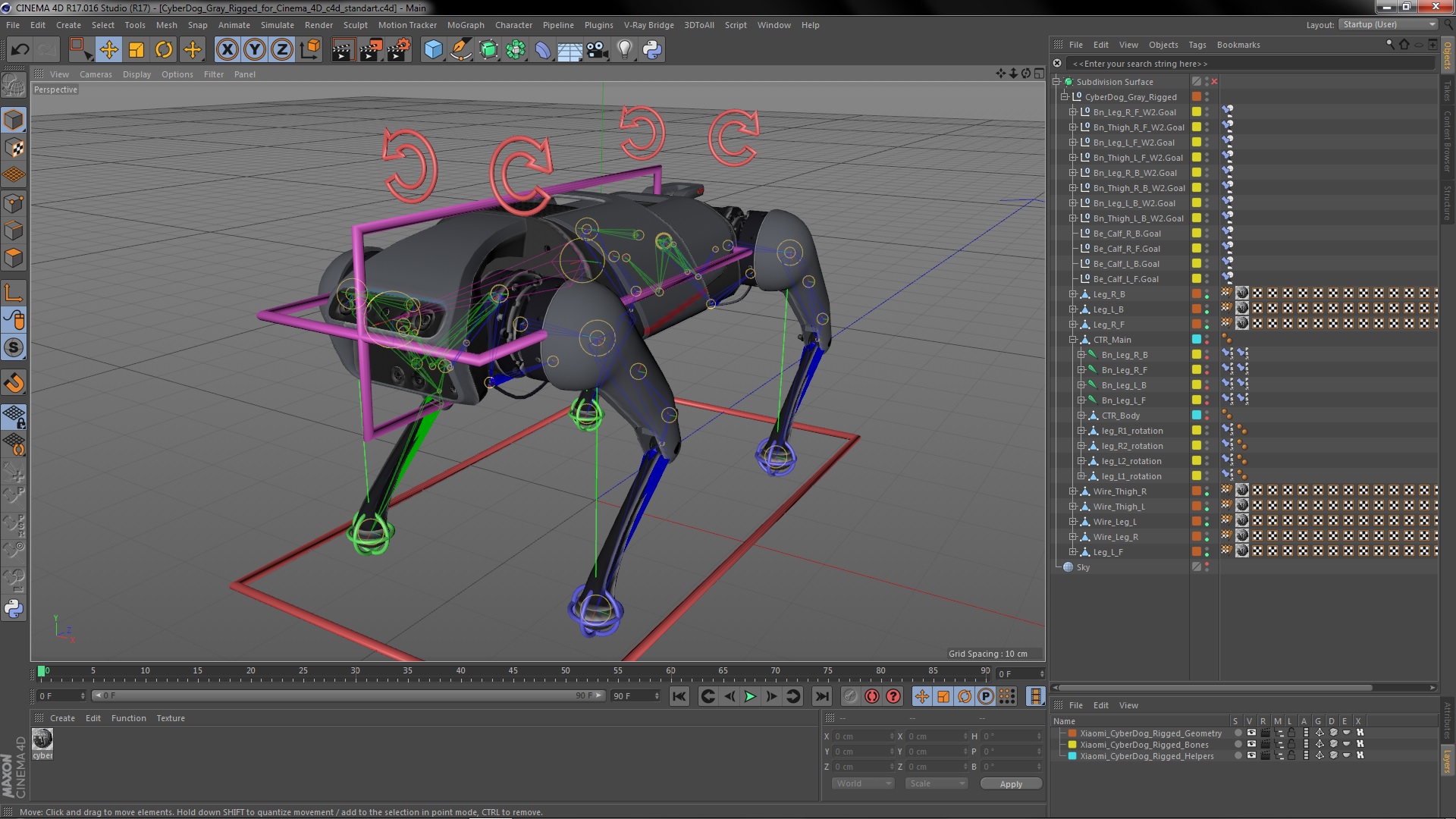Click the keyframe Help question icon
The width and height of the screenshot is (1456, 819).
894,696
